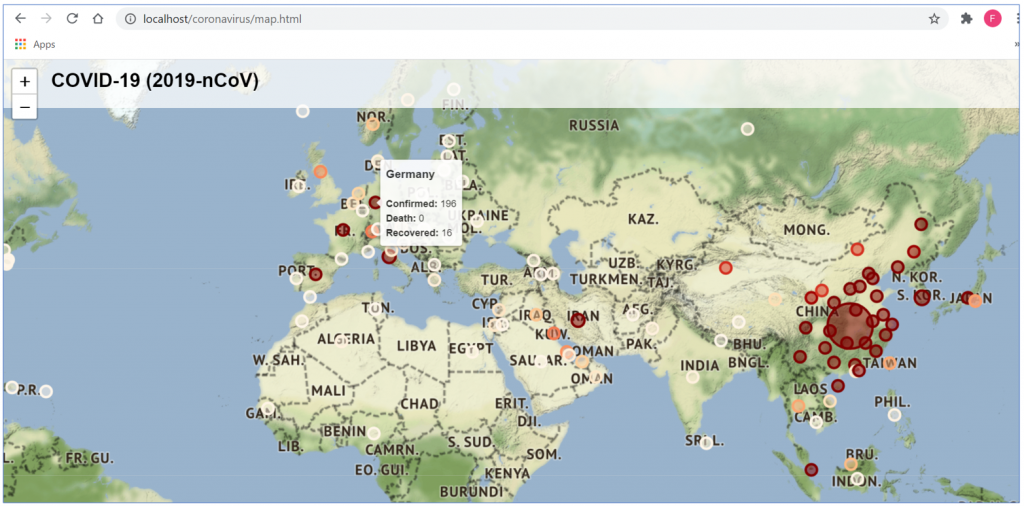This screenshot has width=1024, height=506.
Task: Go to browser home page
Action: click(97, 19)
